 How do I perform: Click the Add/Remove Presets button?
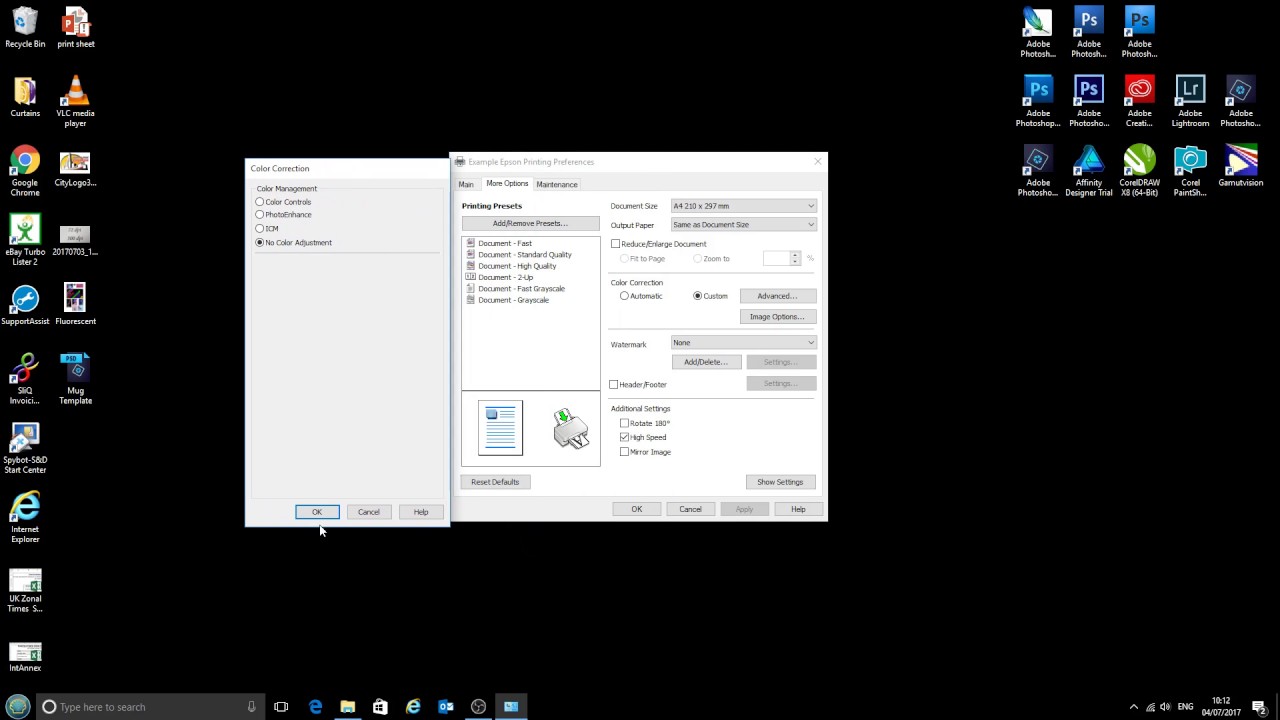tap(530, 223)
